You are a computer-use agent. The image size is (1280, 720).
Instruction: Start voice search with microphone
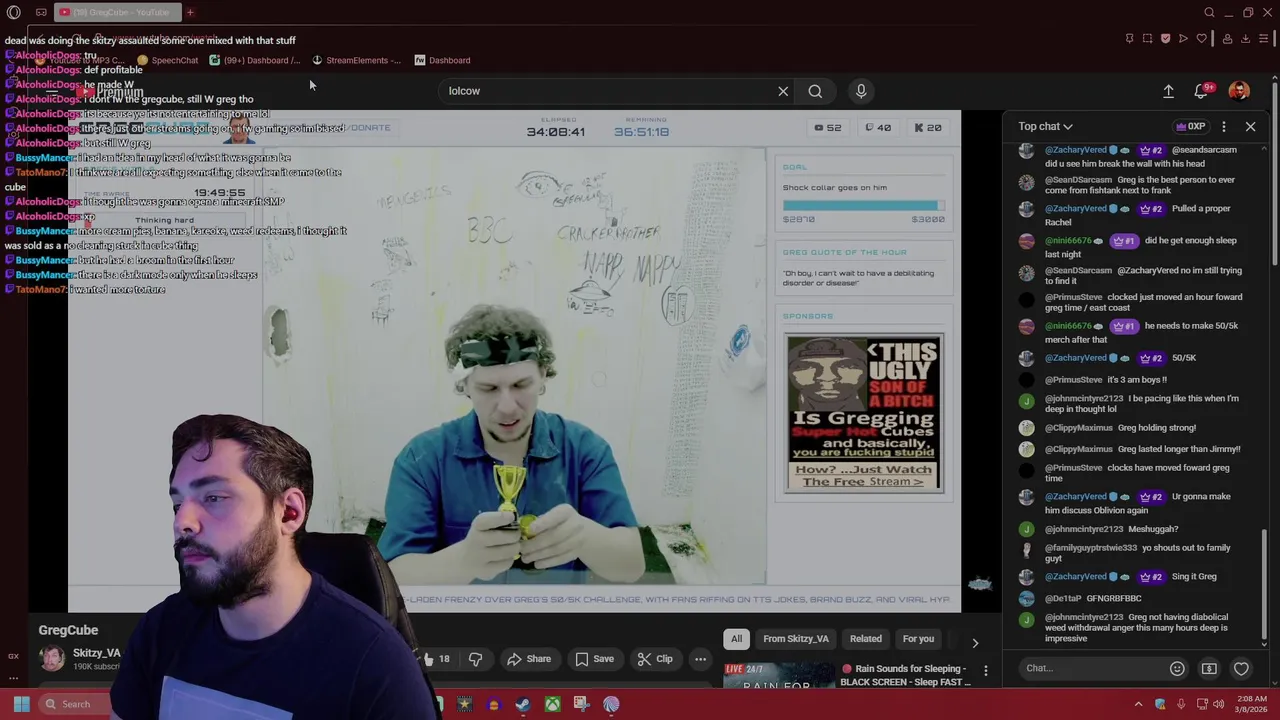point(861,91)
